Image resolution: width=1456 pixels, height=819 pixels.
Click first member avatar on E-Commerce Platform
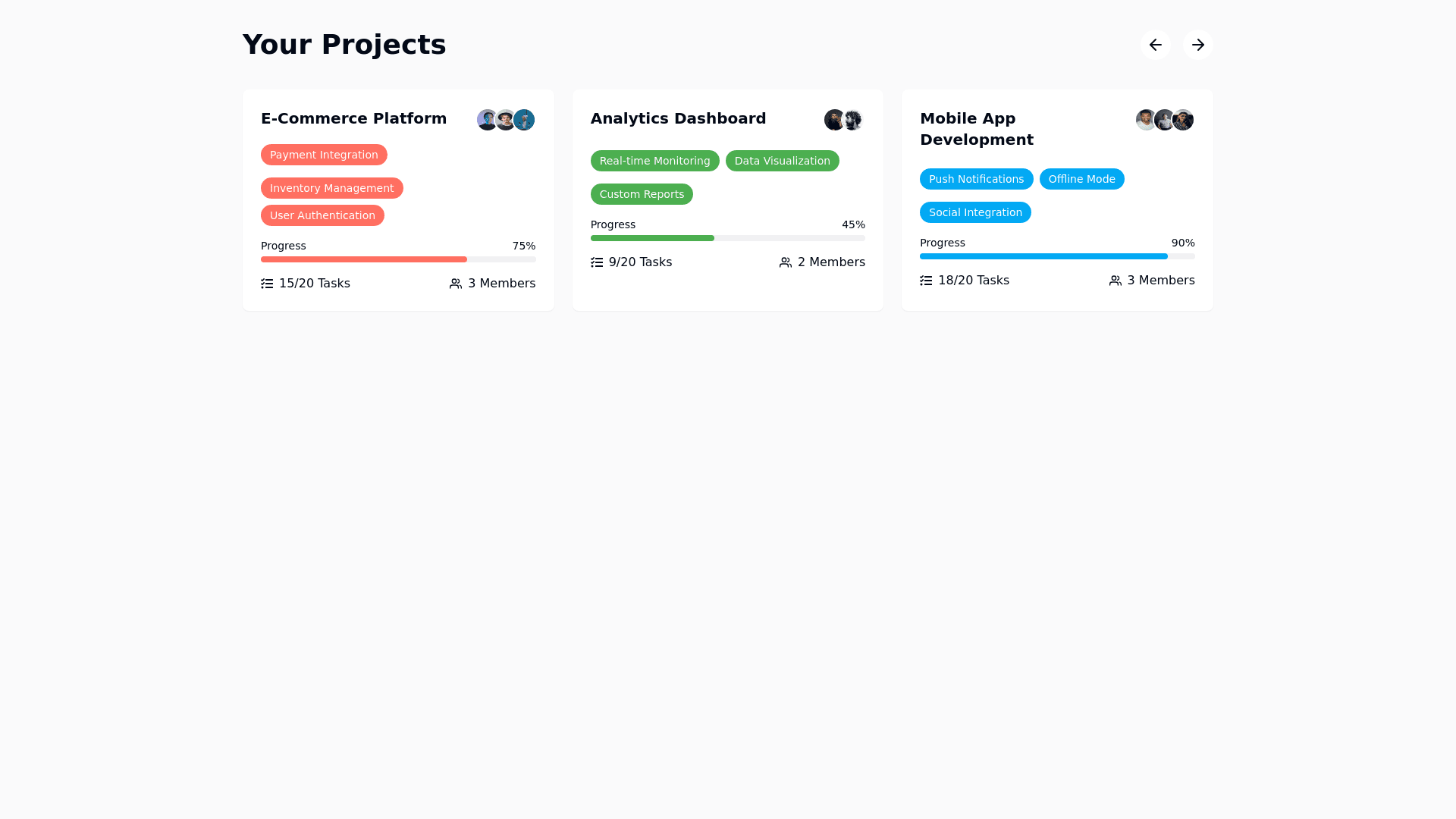486,120
